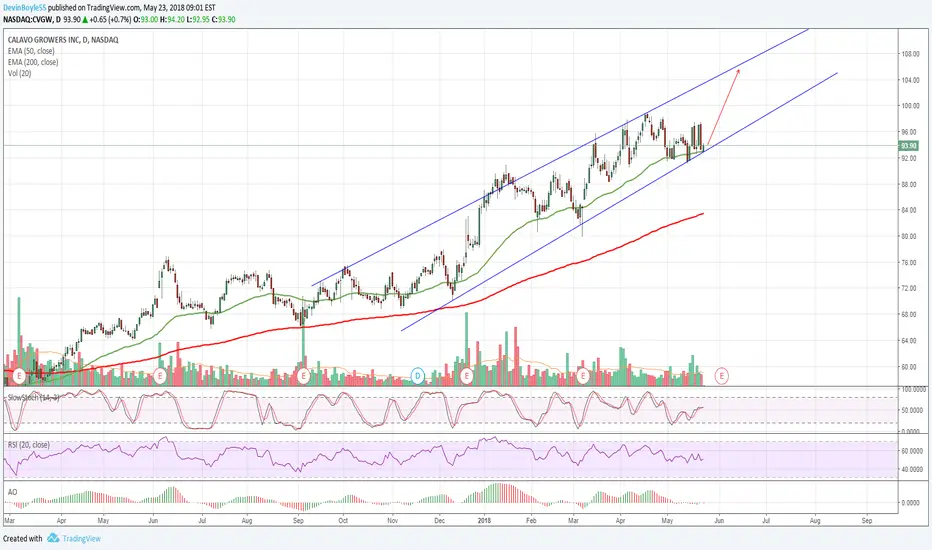Viewport: 932px width, 550px height.
Task: Click the 72.00 price axis label
Action: click(x=910, y=288)
